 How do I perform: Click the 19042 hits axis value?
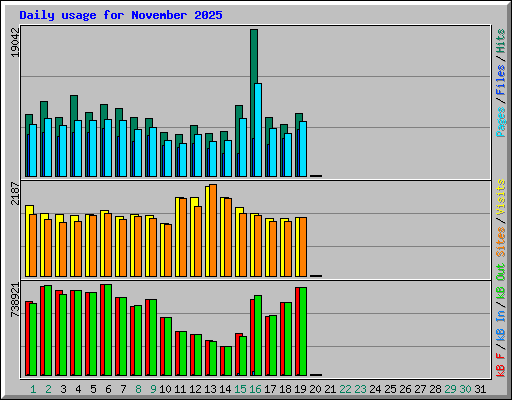[15, 42]
